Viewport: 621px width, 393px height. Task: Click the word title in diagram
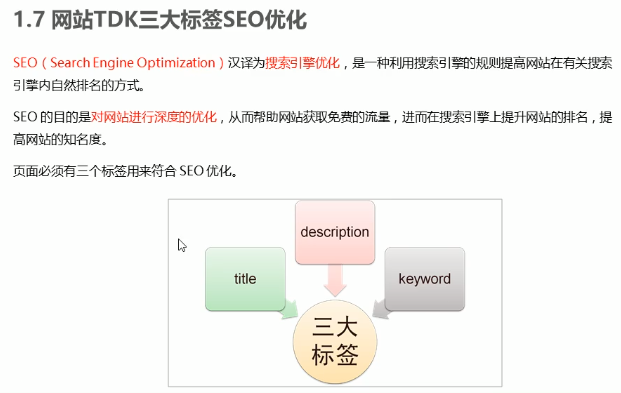point(245,279)
